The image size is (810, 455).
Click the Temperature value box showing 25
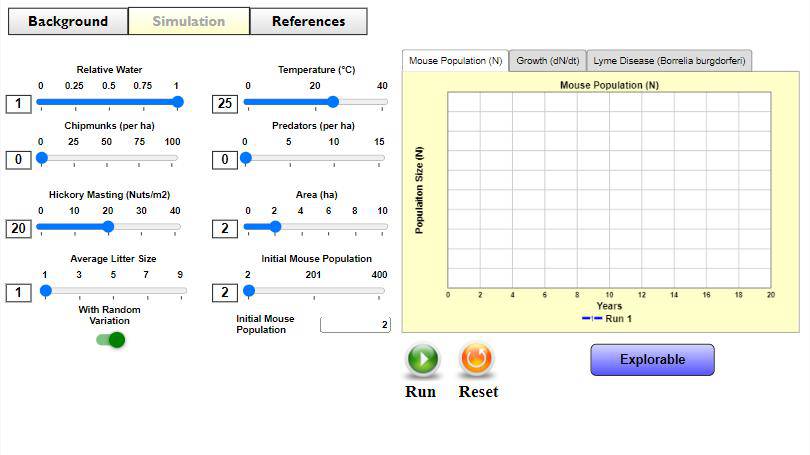(x=224, y=104)
